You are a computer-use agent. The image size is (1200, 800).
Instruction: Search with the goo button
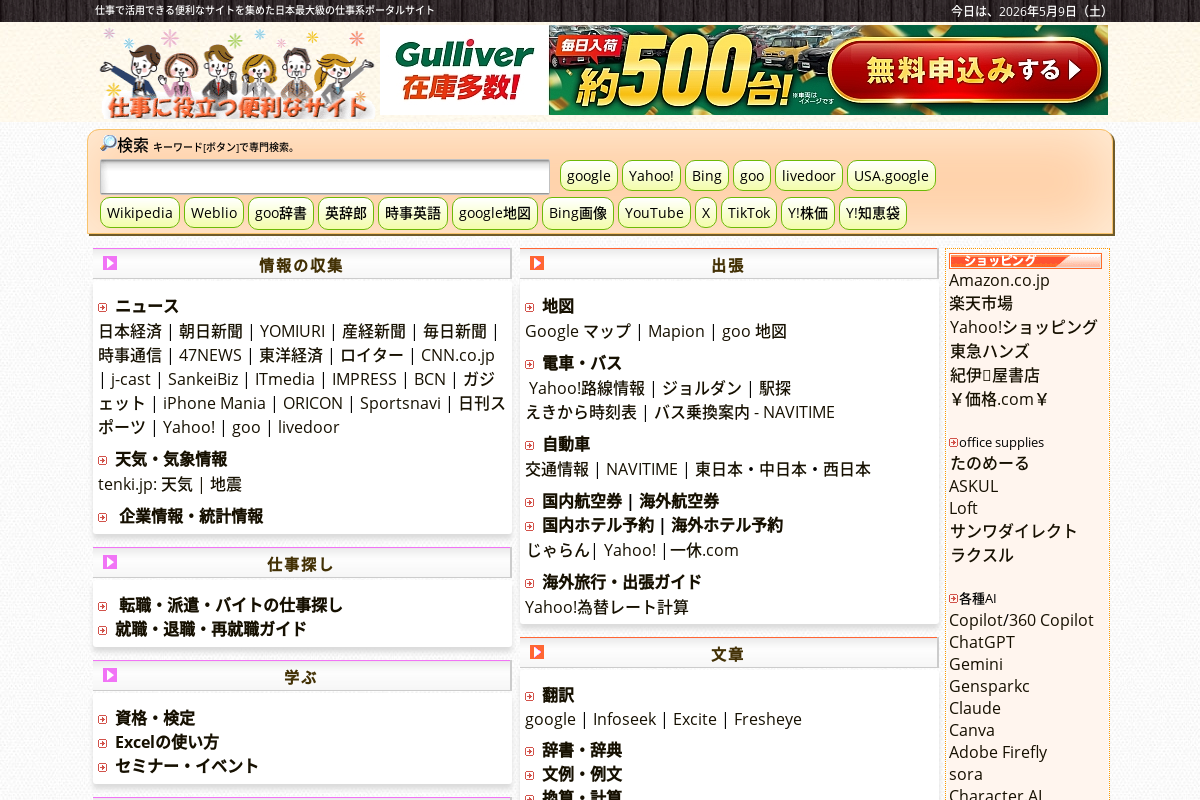752,176
